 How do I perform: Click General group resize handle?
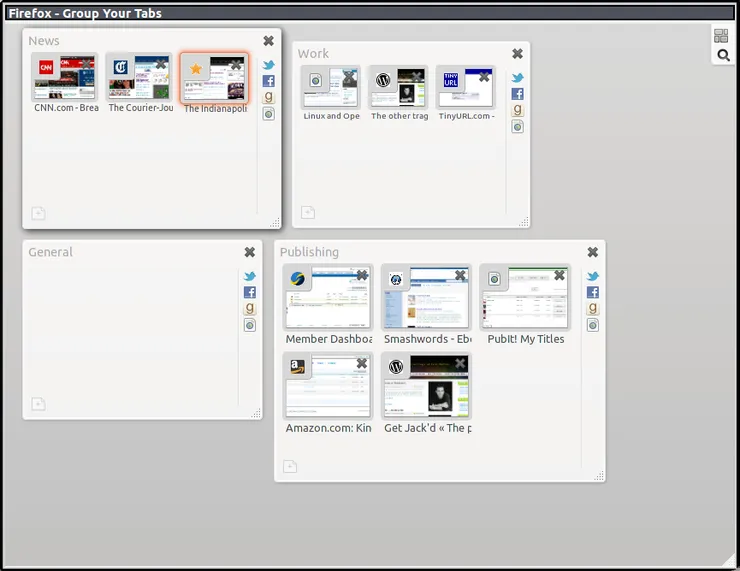[x=256, y=413]
